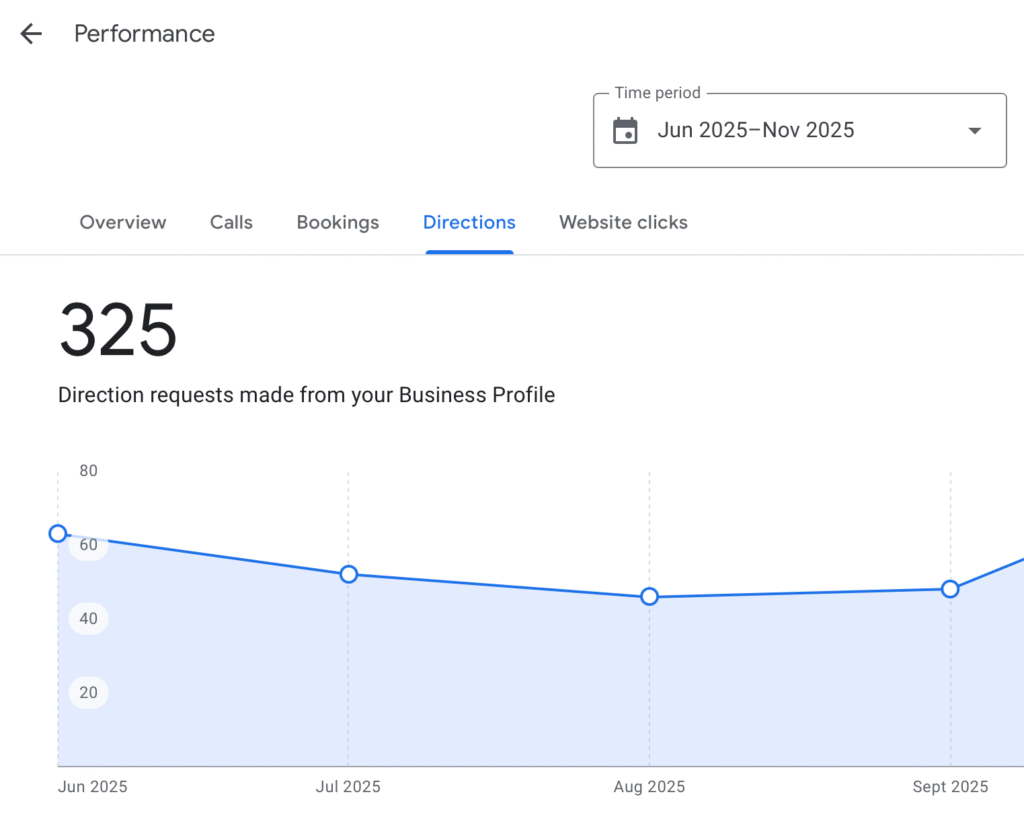Click the Direction requests description text
The height and width of the screenshot is (815, 1024).
[x=306, y=395]
